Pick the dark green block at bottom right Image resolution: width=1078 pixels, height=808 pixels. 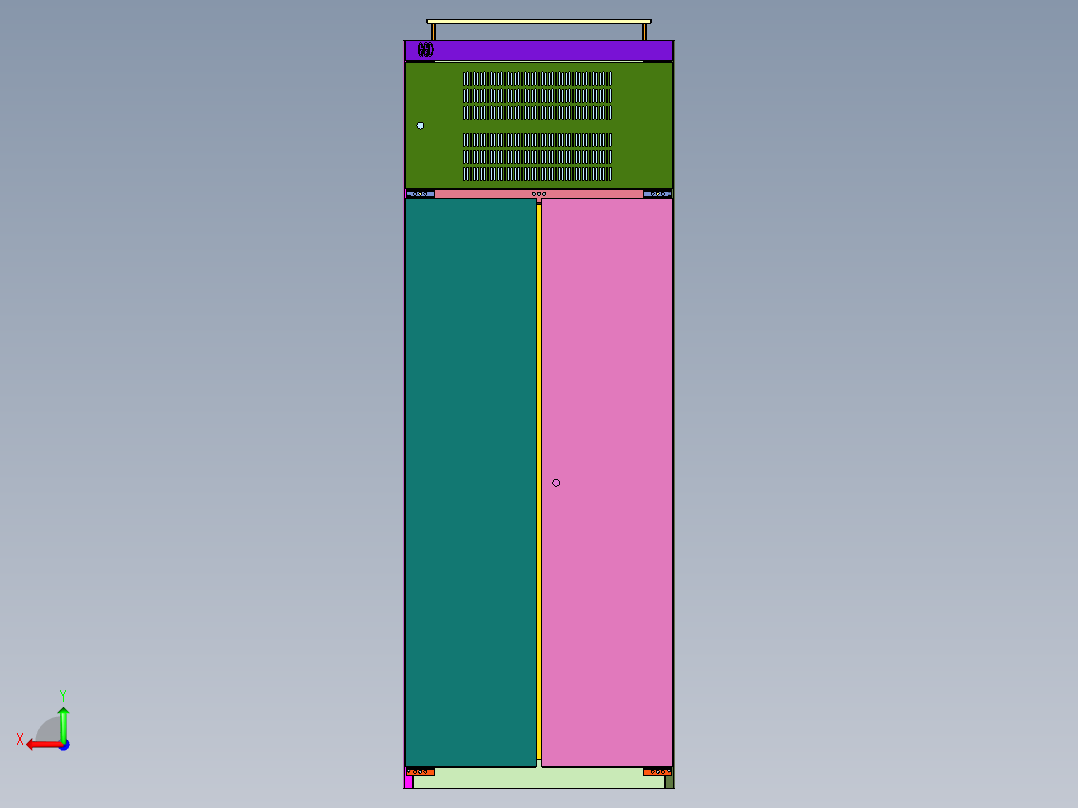(669, 782)
